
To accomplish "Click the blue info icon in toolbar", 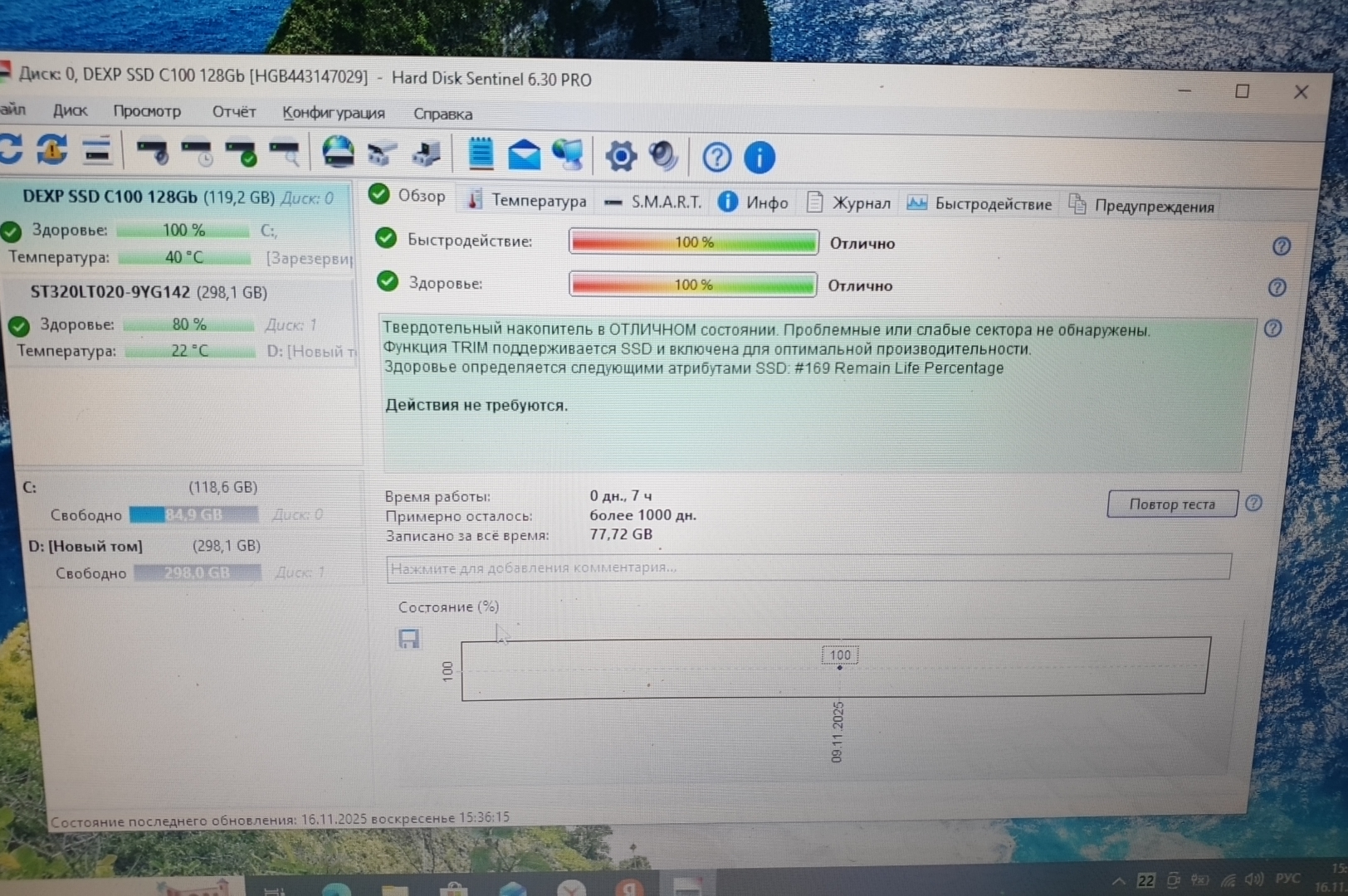I will [x=759, y=157].
